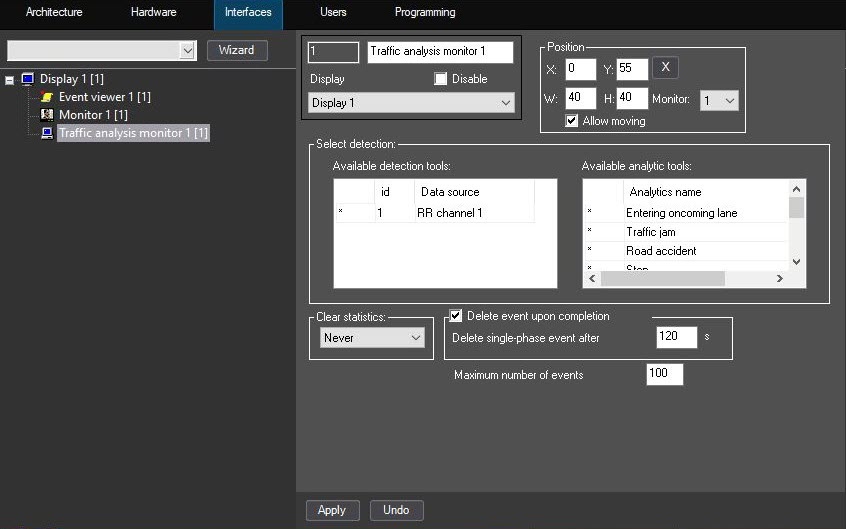Viewport: 846px width, 529px height.
Task: Toggle the Disable checkbox
Action: 441,79
